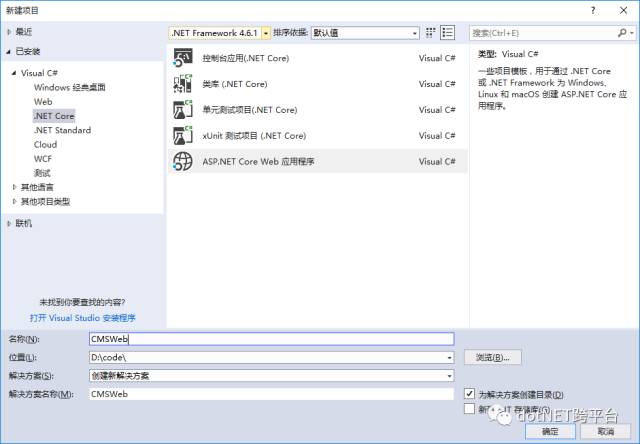Open the search options dropdown arrow
Viewport: 640px width, 444px height.
631,33
